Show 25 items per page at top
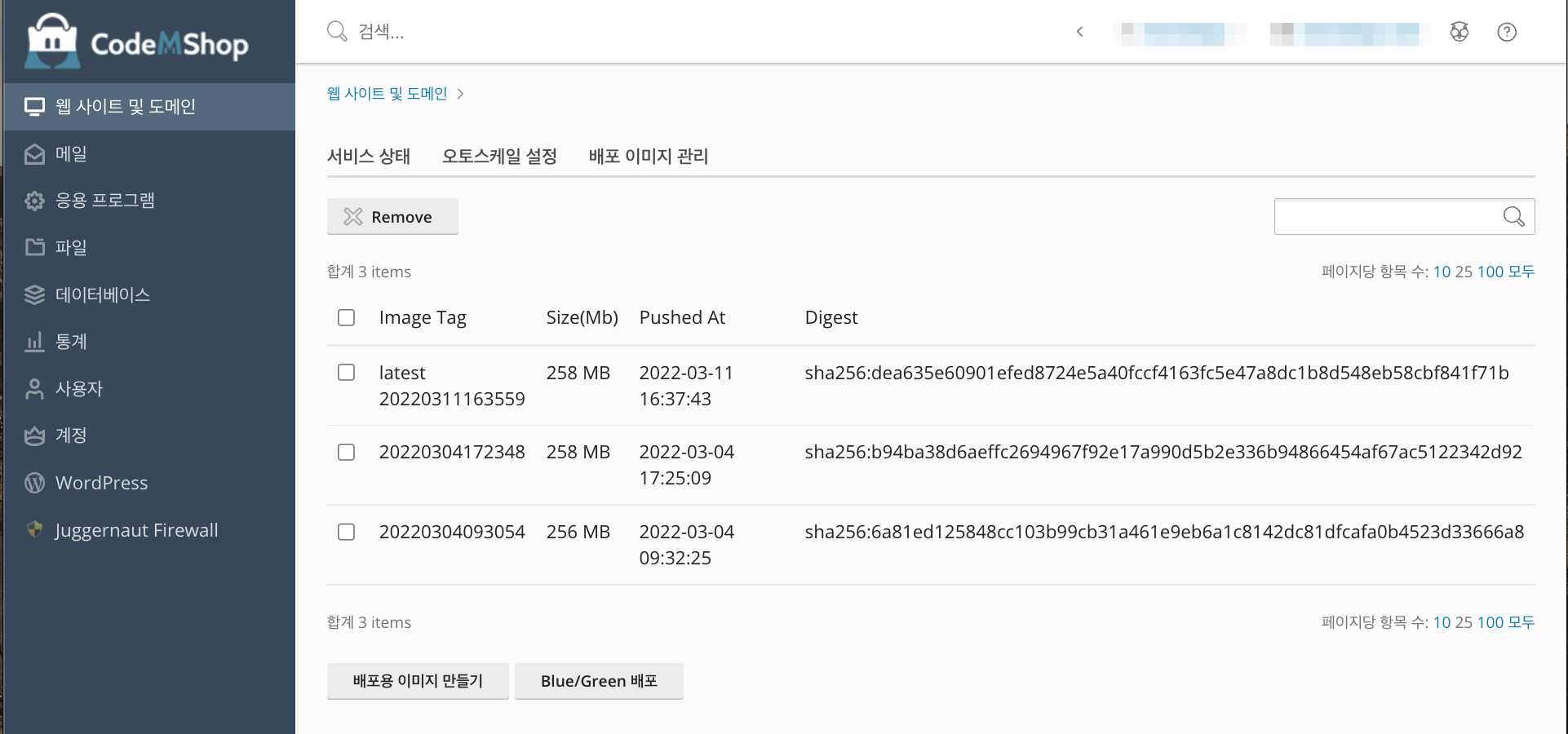The image size is (1568, 734). [1464, 272]
